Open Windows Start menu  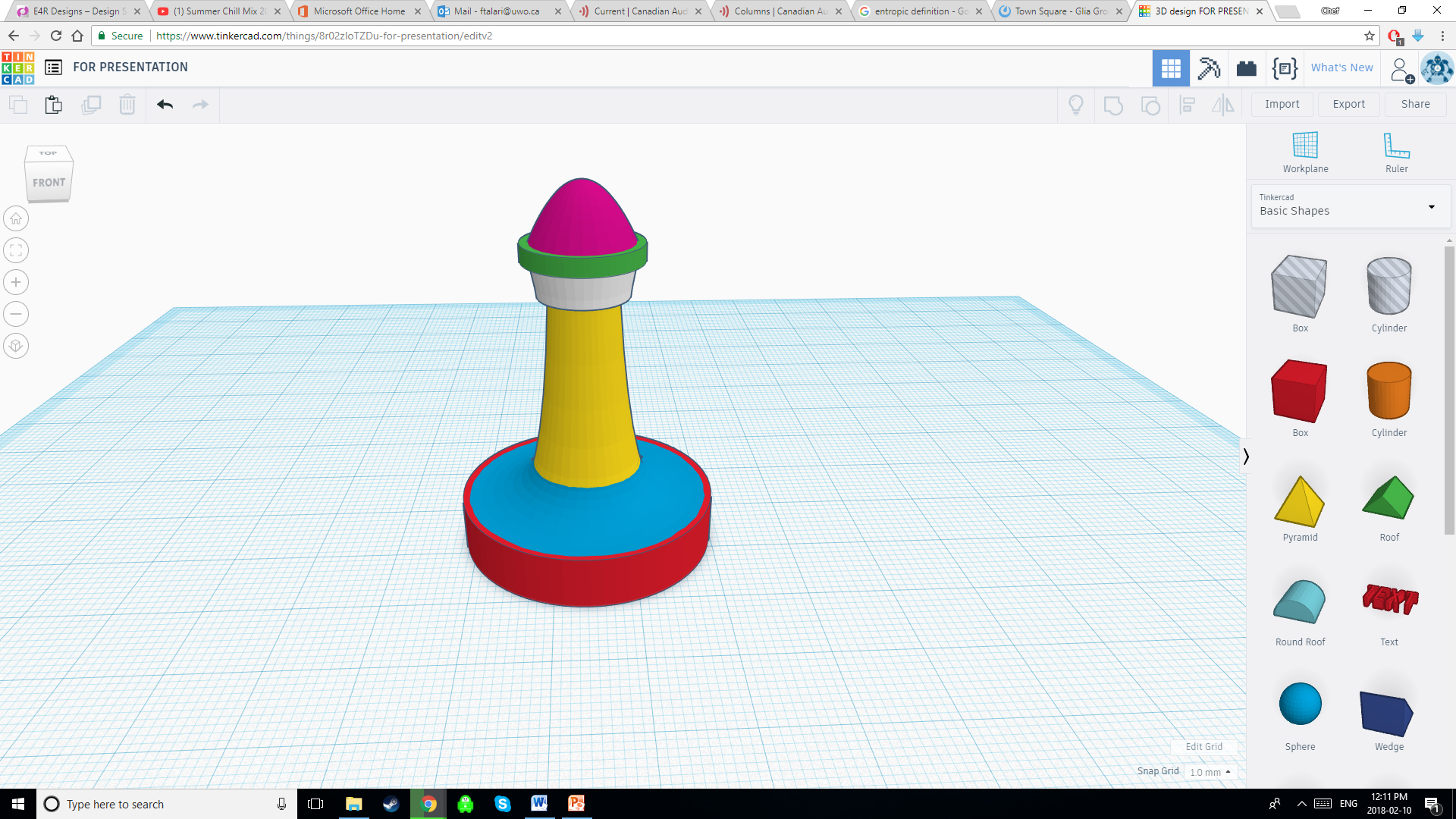pyautogui.click(x=18, y=804)
